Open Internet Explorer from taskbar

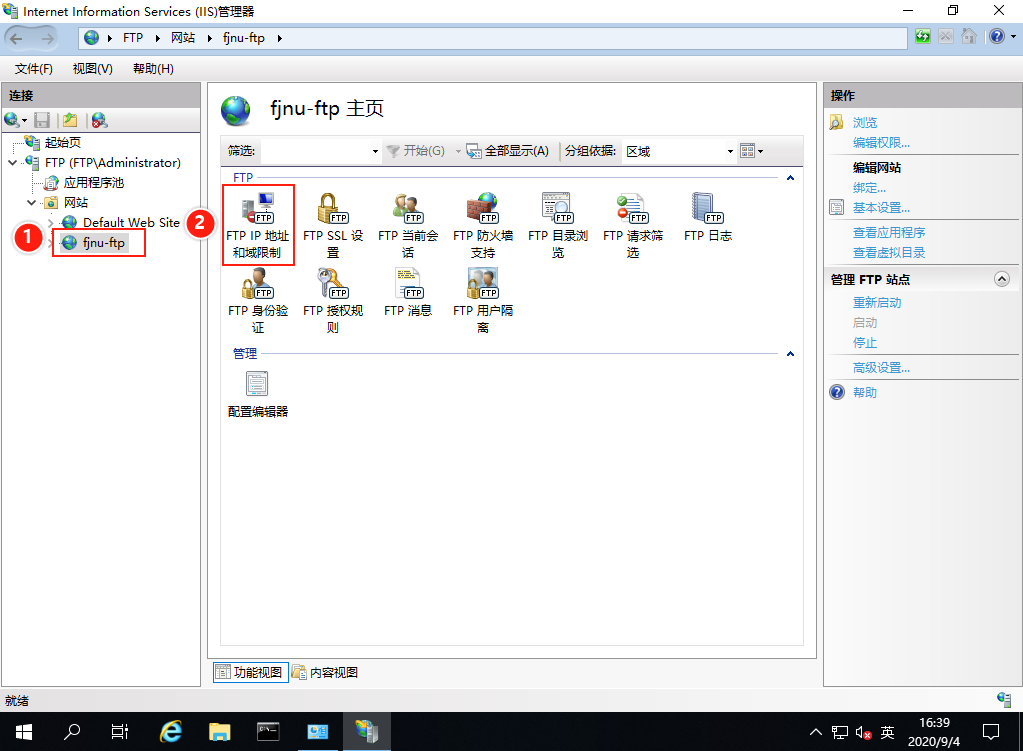point(171,732)
